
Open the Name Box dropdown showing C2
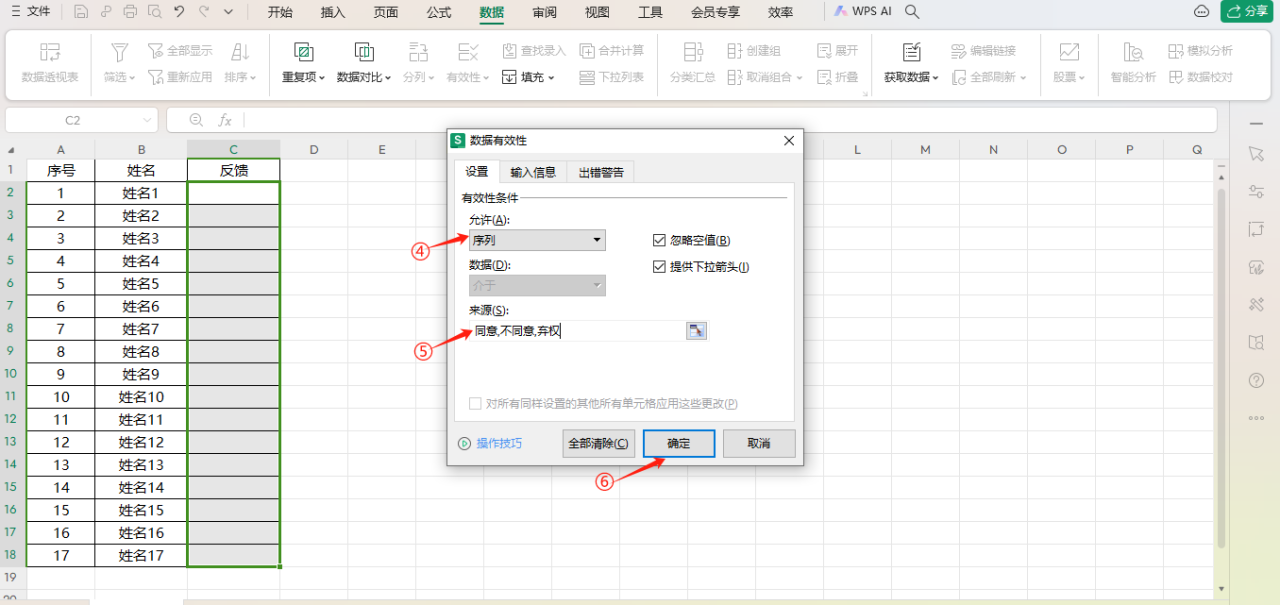click(148, 120)
